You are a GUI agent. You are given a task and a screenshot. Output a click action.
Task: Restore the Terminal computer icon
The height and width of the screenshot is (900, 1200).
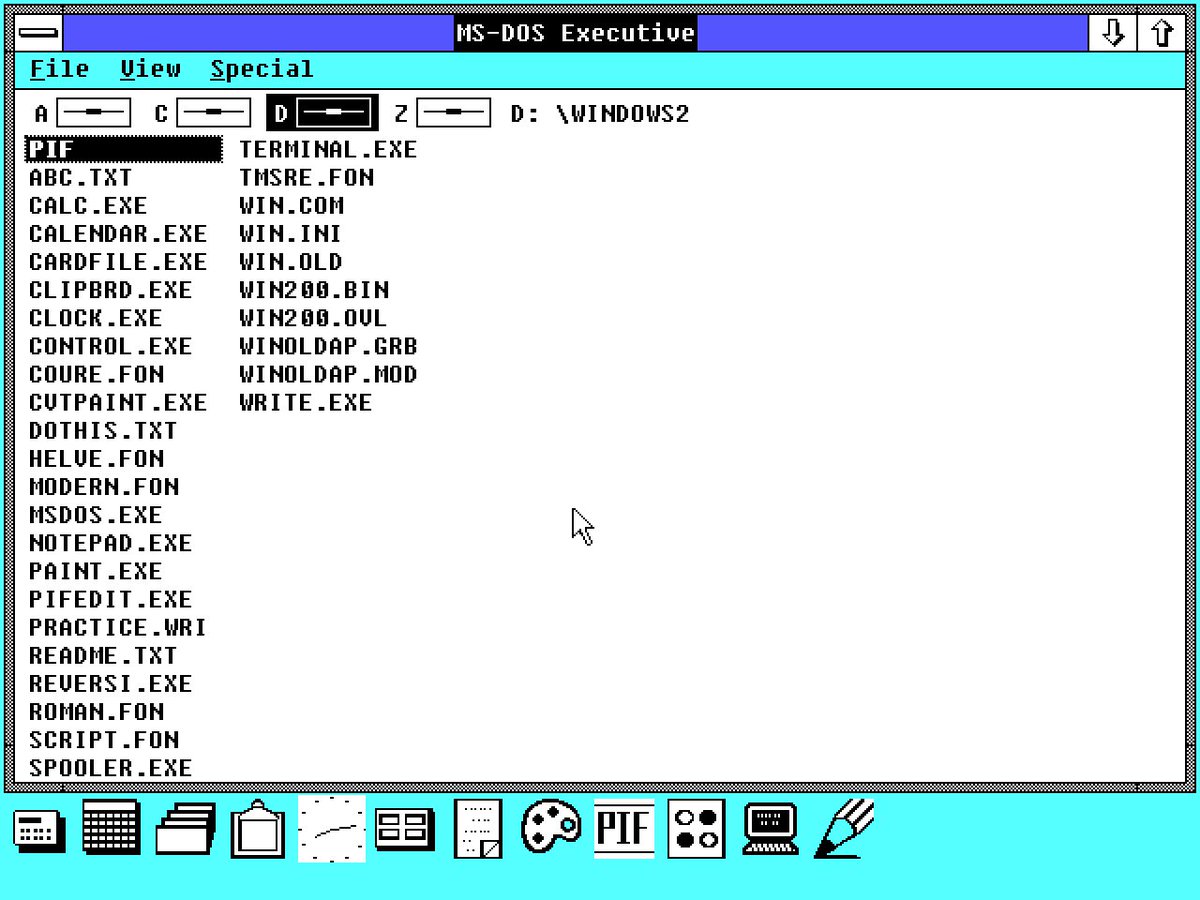[x=770, y=829]
